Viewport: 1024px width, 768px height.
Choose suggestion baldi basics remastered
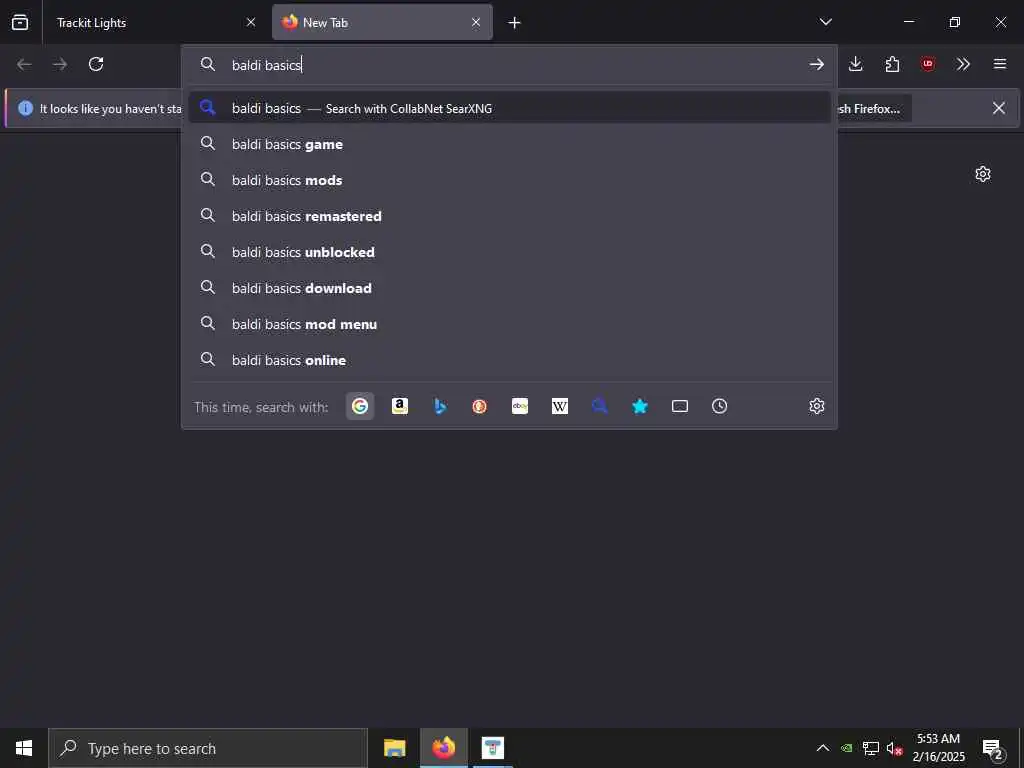coord(509,216)
